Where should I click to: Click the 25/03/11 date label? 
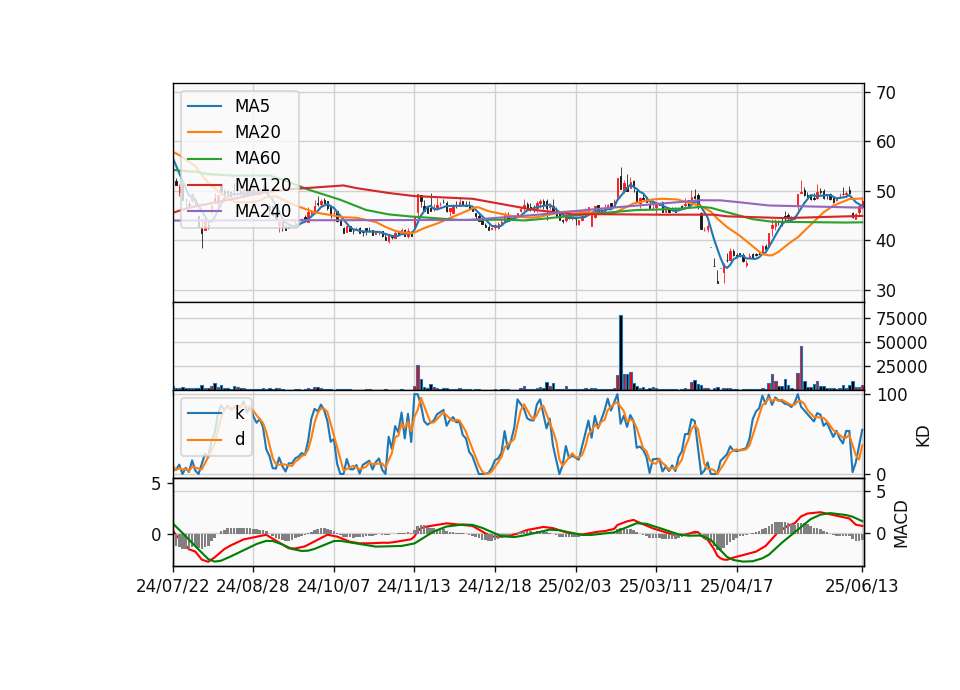[x=656, y=586]
